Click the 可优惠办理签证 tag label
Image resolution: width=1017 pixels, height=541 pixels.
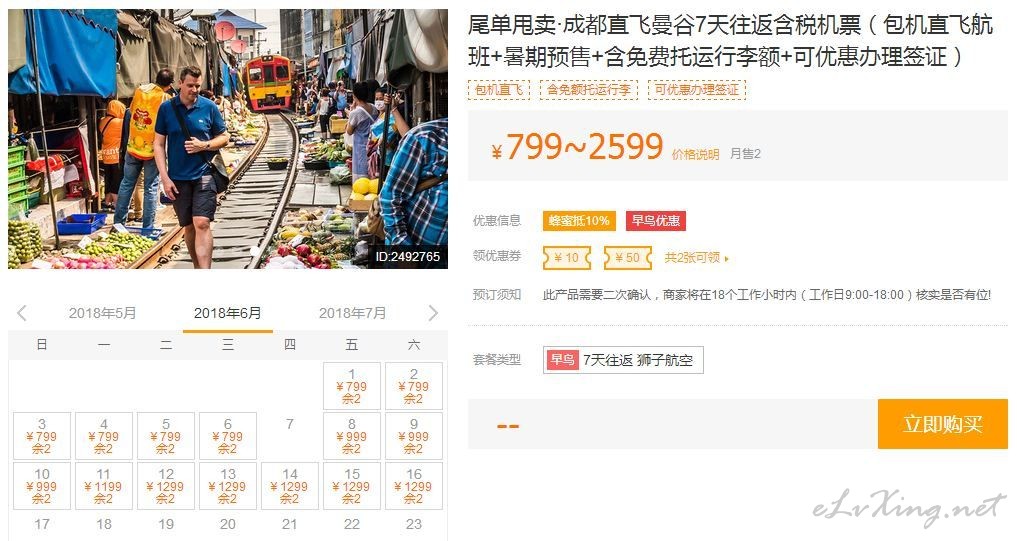pyautogui.click(x=697, y=90)
